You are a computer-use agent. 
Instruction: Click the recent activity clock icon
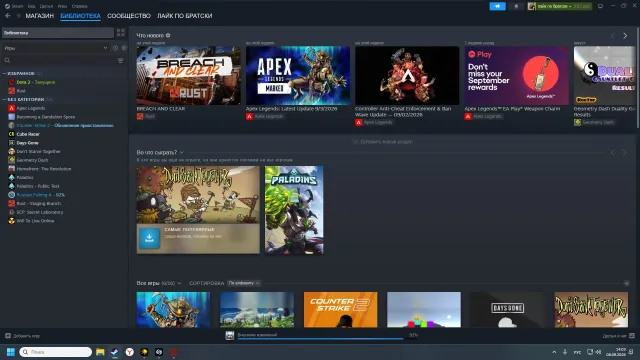click(x=116, y=48)
